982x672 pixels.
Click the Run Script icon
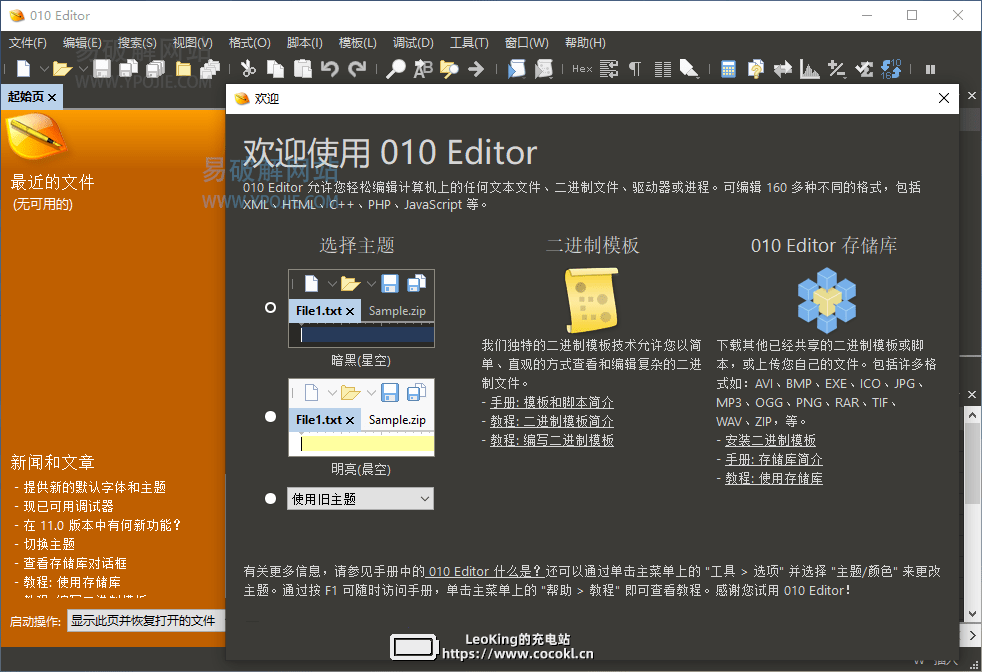(x=516, y=68)
